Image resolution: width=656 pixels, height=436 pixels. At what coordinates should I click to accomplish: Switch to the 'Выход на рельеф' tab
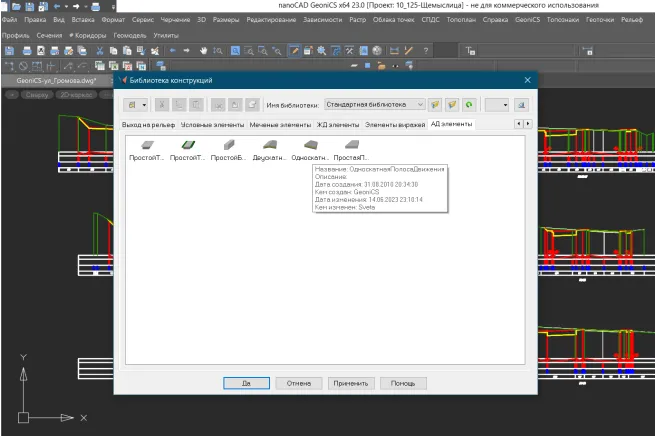(148, 124)
